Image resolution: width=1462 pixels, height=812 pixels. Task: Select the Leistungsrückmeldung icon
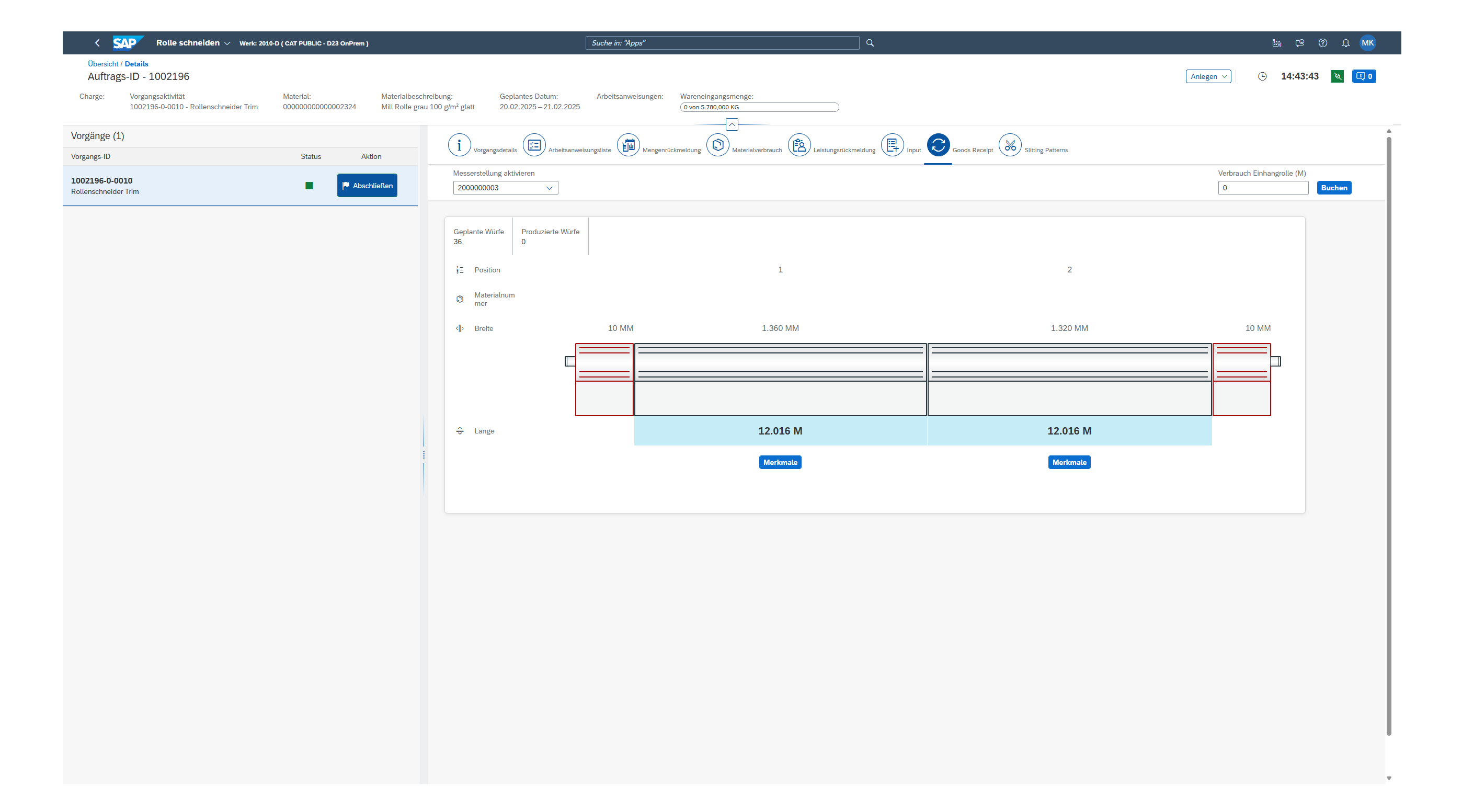tap(798, 145)
